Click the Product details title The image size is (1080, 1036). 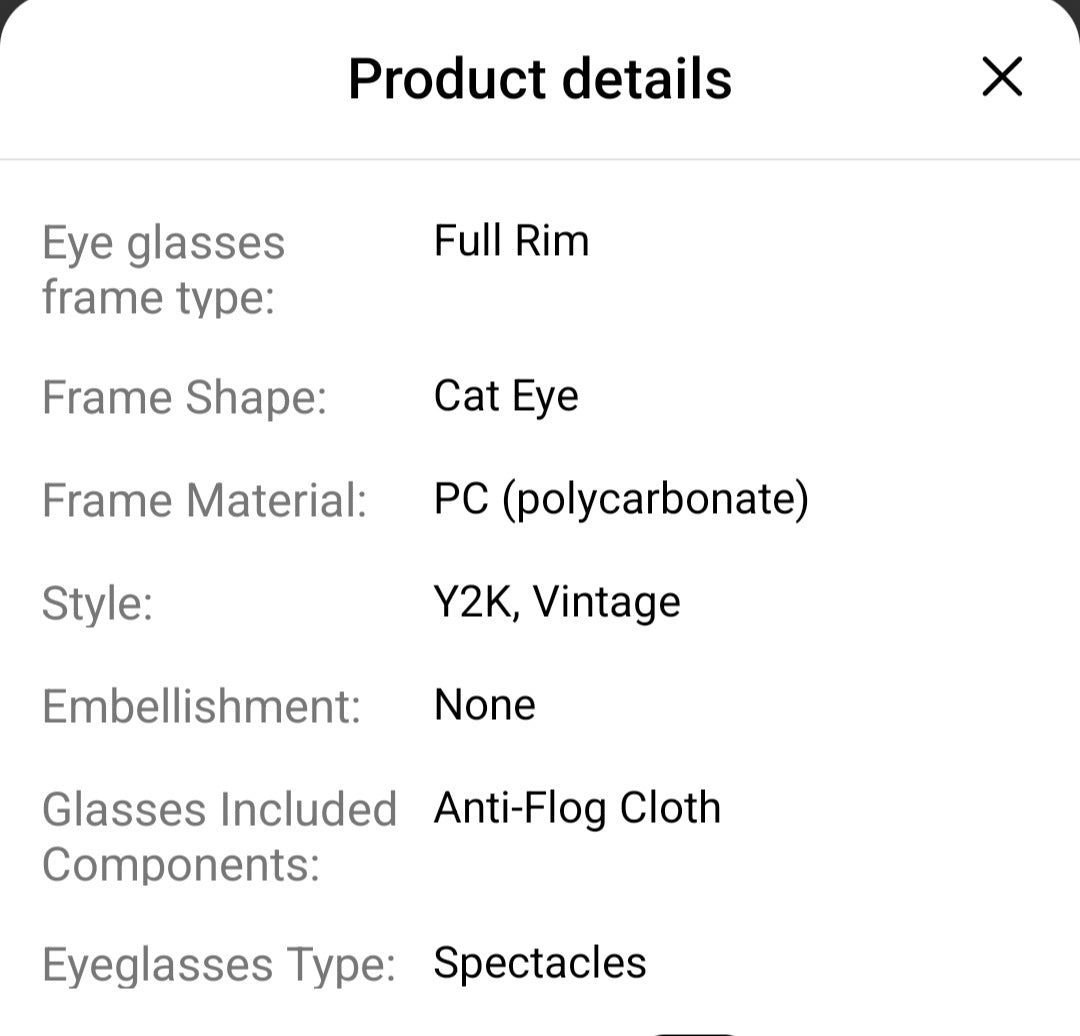(539, 78)
